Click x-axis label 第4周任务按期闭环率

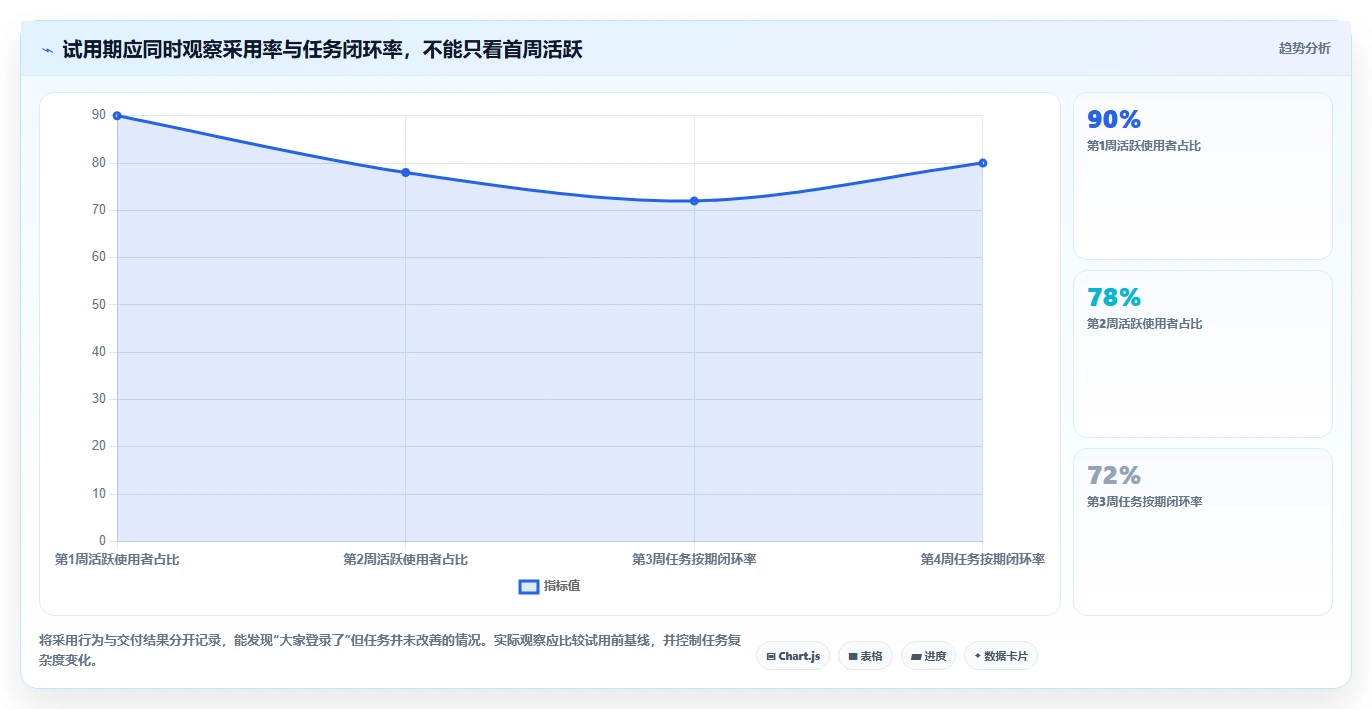982,559
